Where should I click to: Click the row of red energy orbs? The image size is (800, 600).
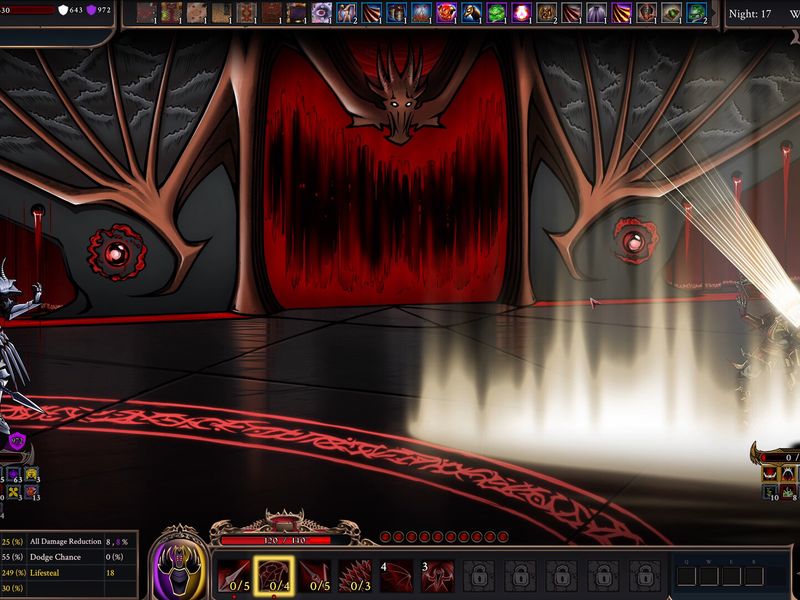click(444, 536)
